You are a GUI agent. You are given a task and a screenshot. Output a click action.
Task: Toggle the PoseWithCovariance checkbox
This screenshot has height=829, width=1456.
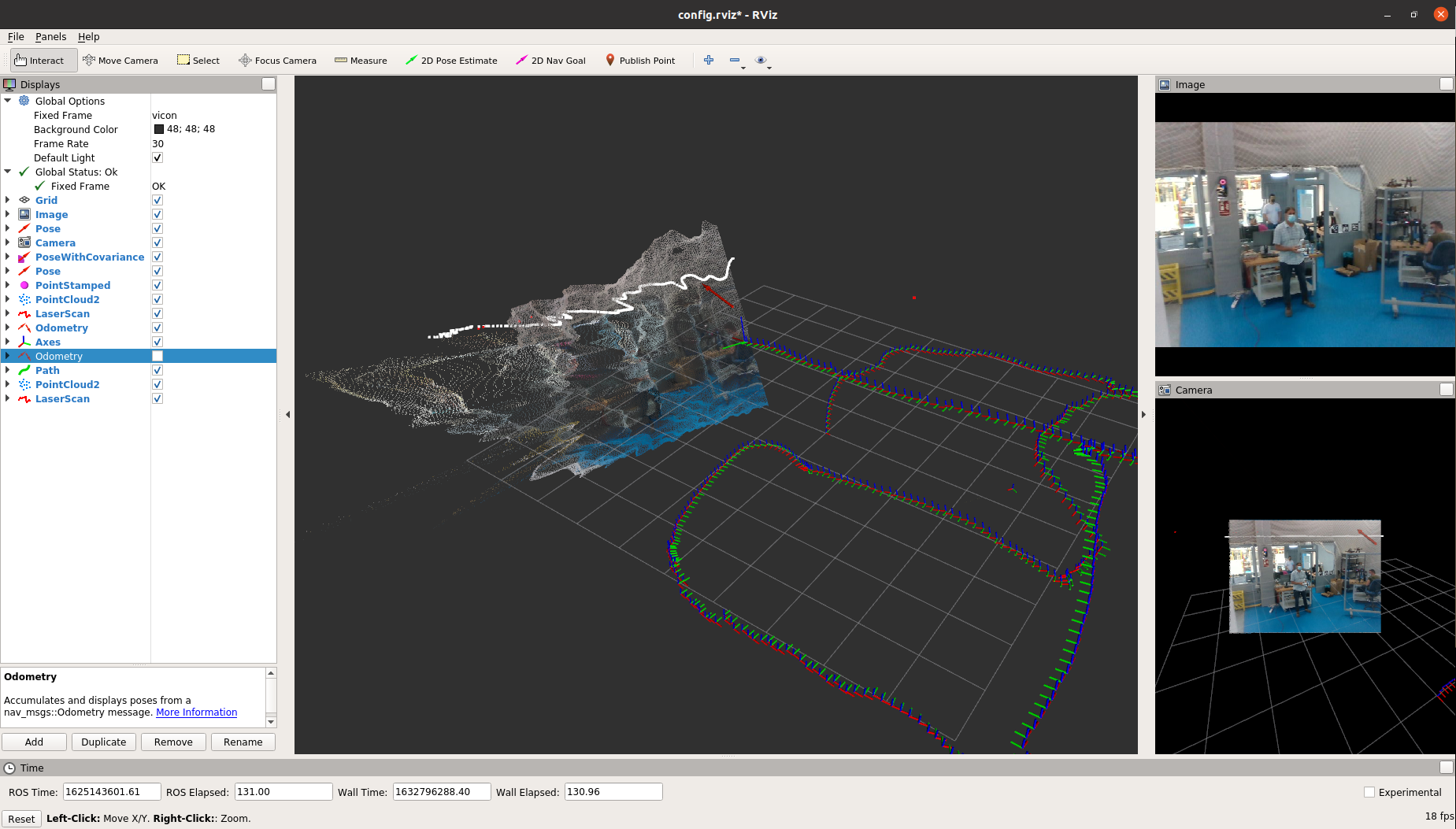point(157,257)
